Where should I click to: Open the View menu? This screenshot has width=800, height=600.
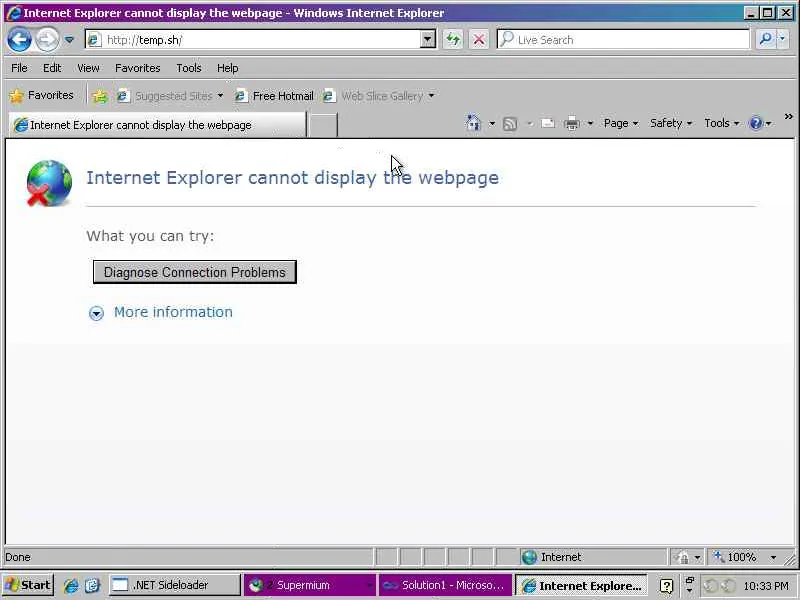88,68
